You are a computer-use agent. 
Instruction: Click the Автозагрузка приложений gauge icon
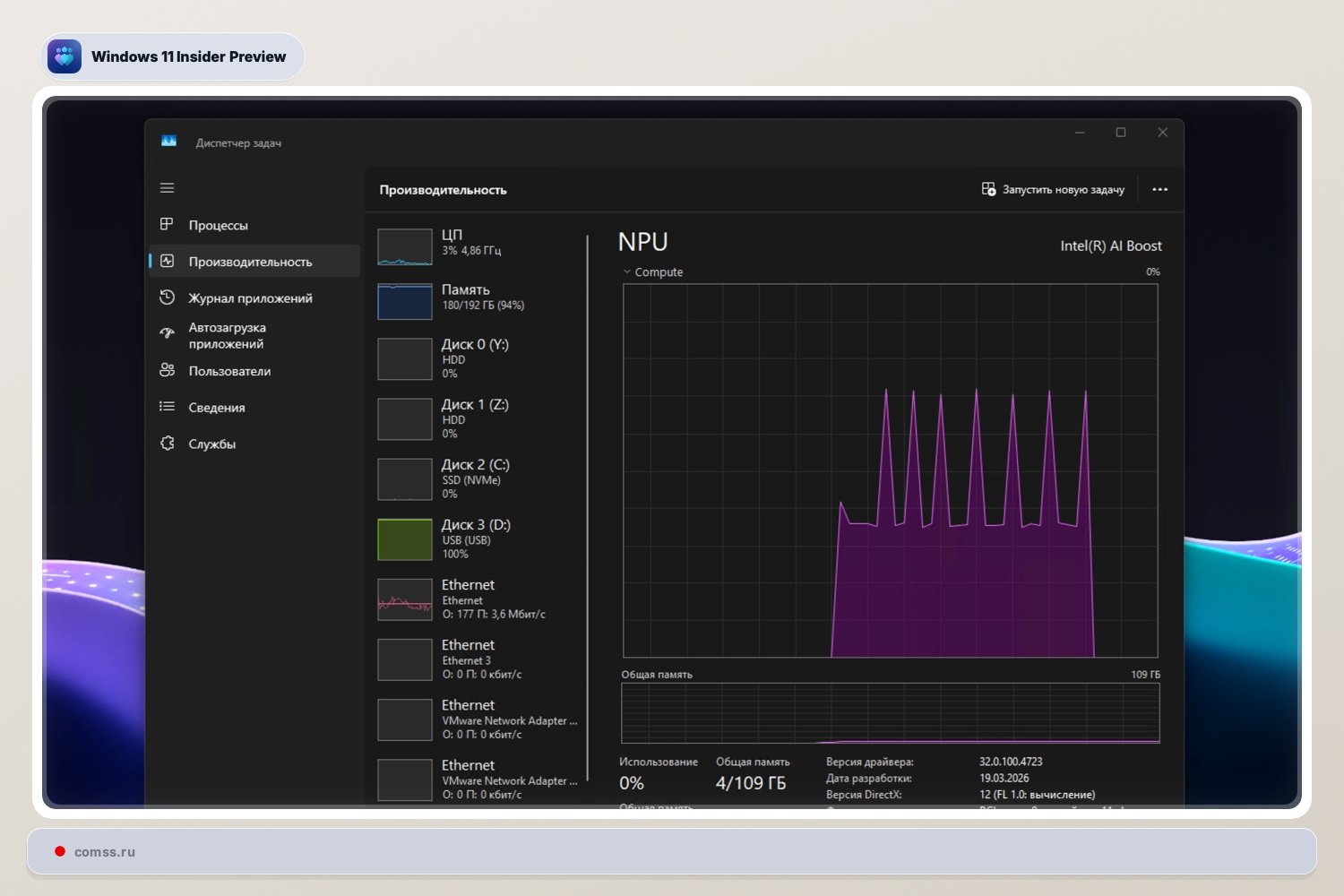coord(167,333)
